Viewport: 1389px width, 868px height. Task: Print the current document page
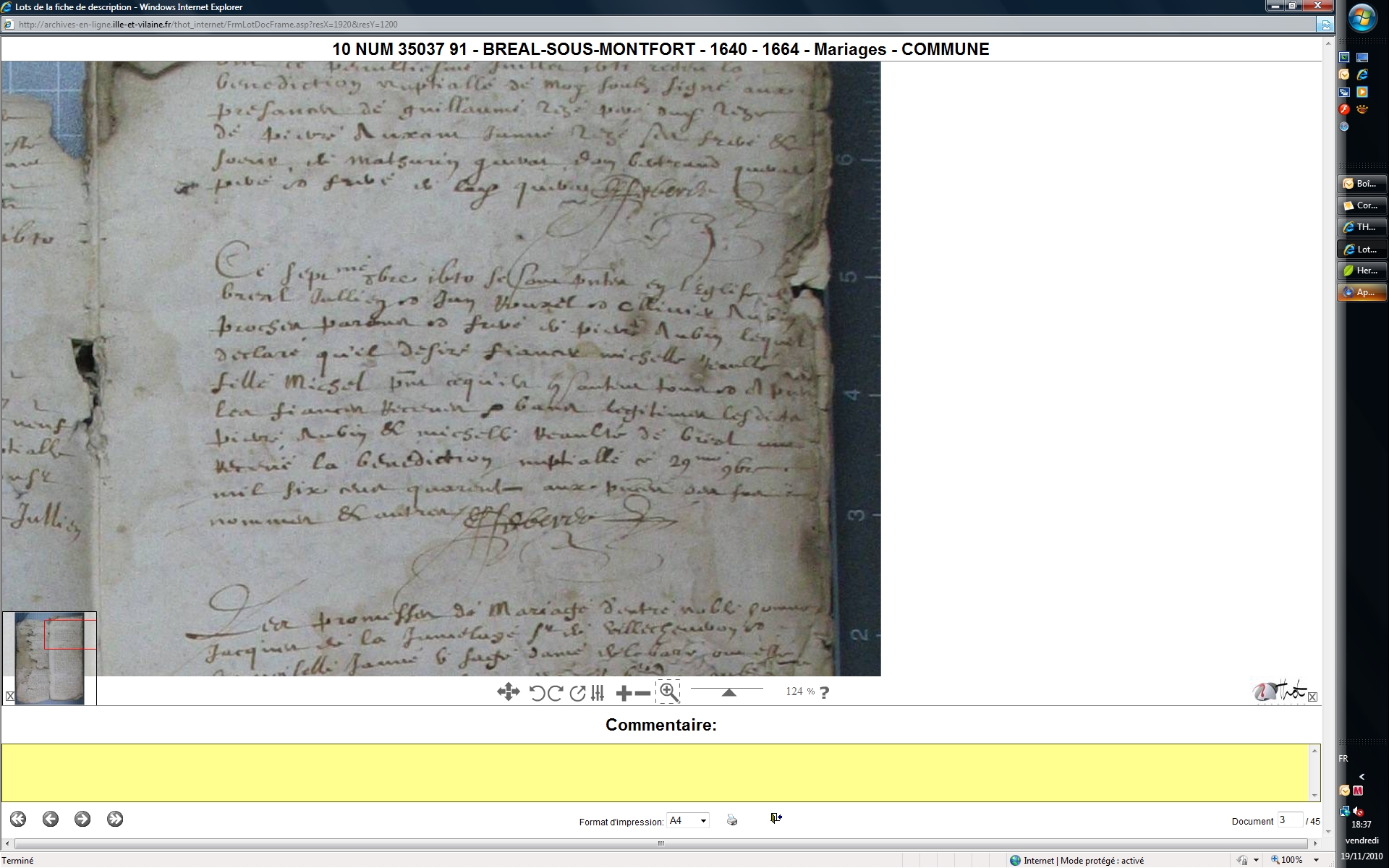[732, 820]
